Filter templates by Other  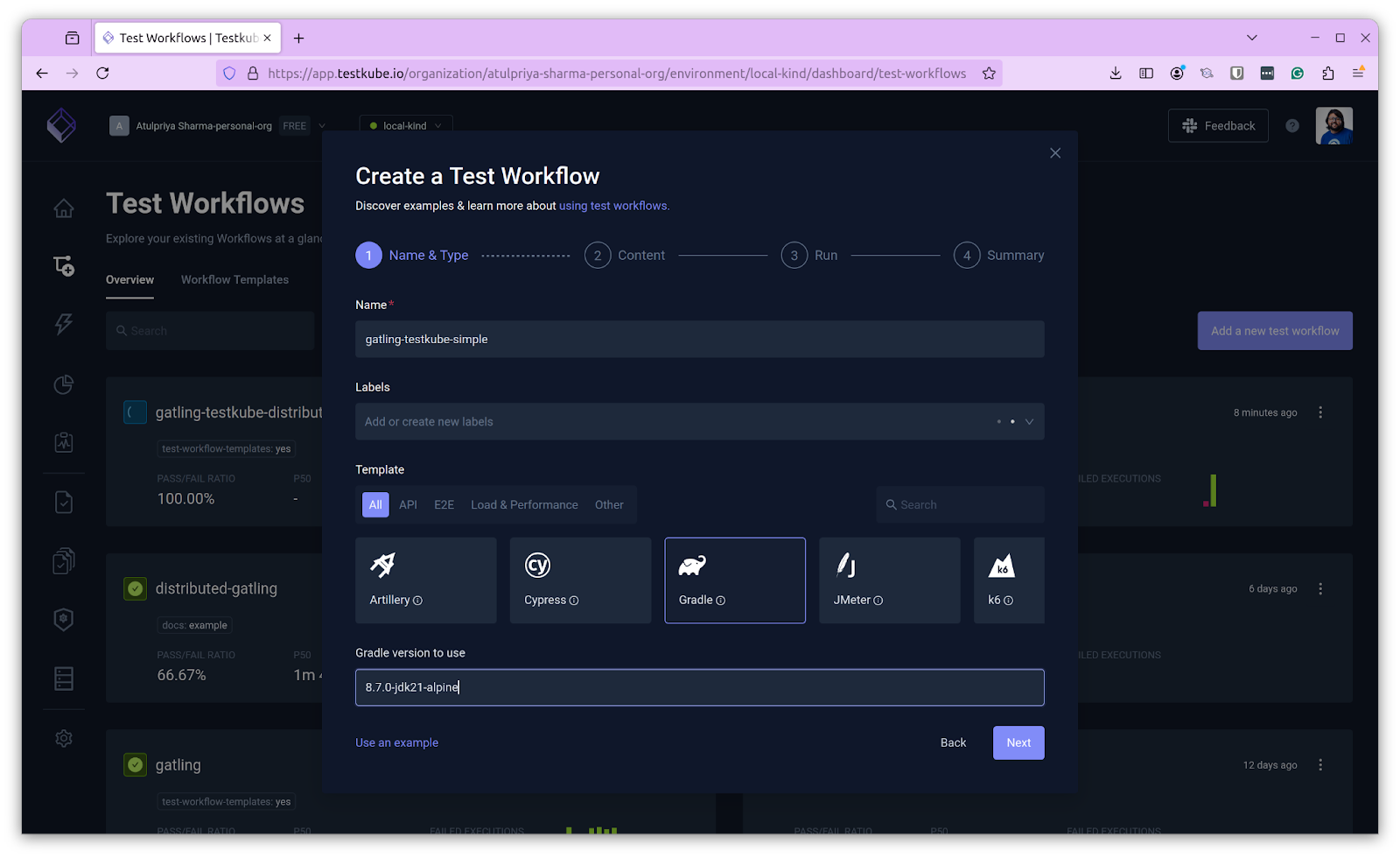point(609,505)
